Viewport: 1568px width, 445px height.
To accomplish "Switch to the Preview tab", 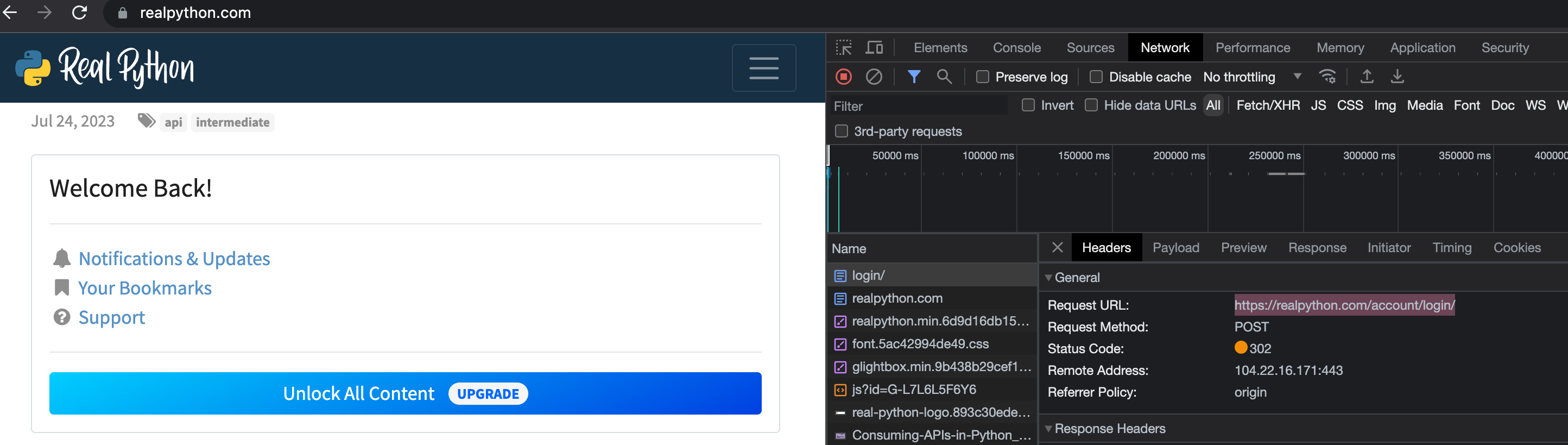I will [x=1243, y=248].
